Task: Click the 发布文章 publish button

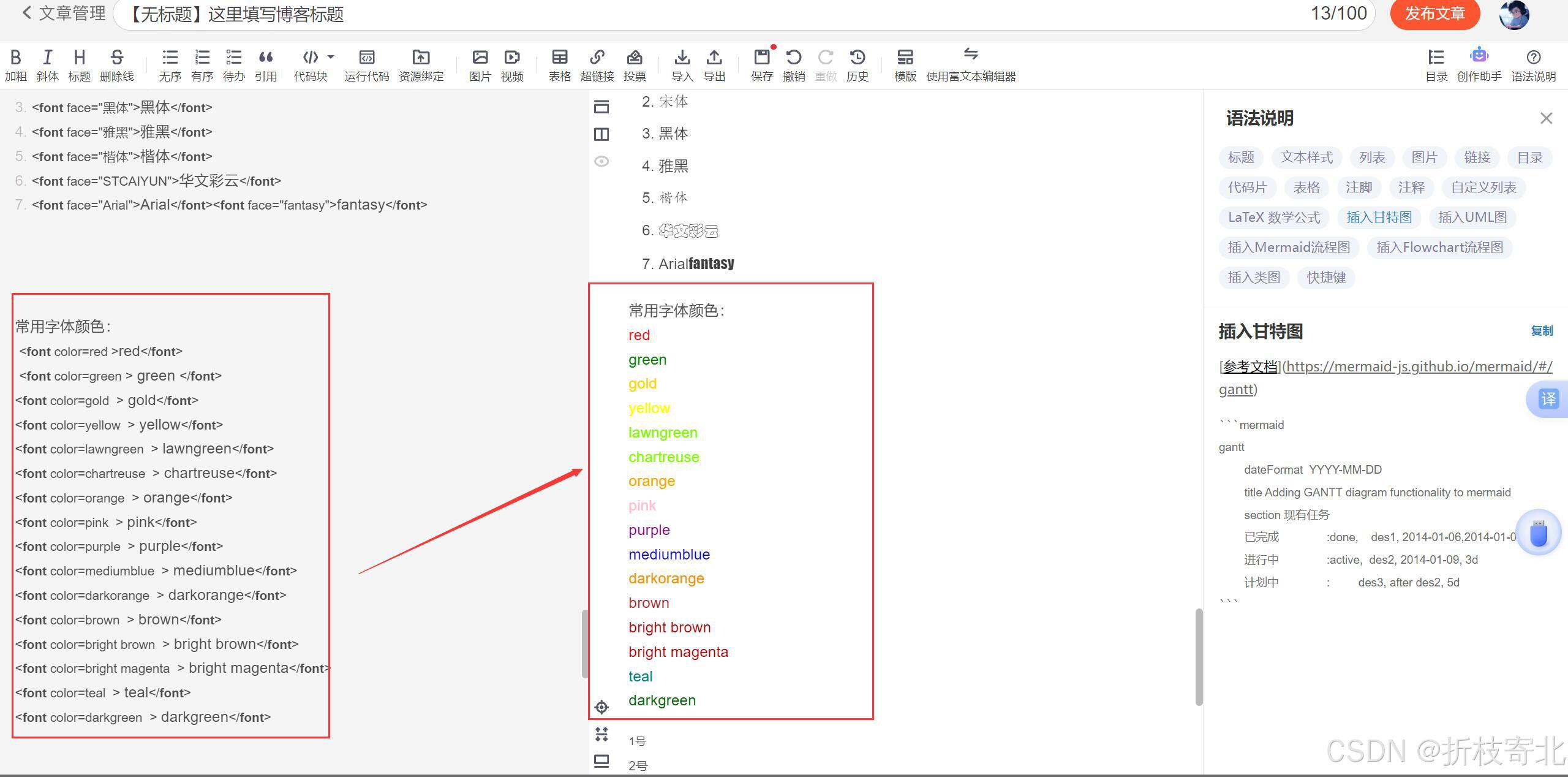Action: pyautogui.click(x=1434, y=13)
